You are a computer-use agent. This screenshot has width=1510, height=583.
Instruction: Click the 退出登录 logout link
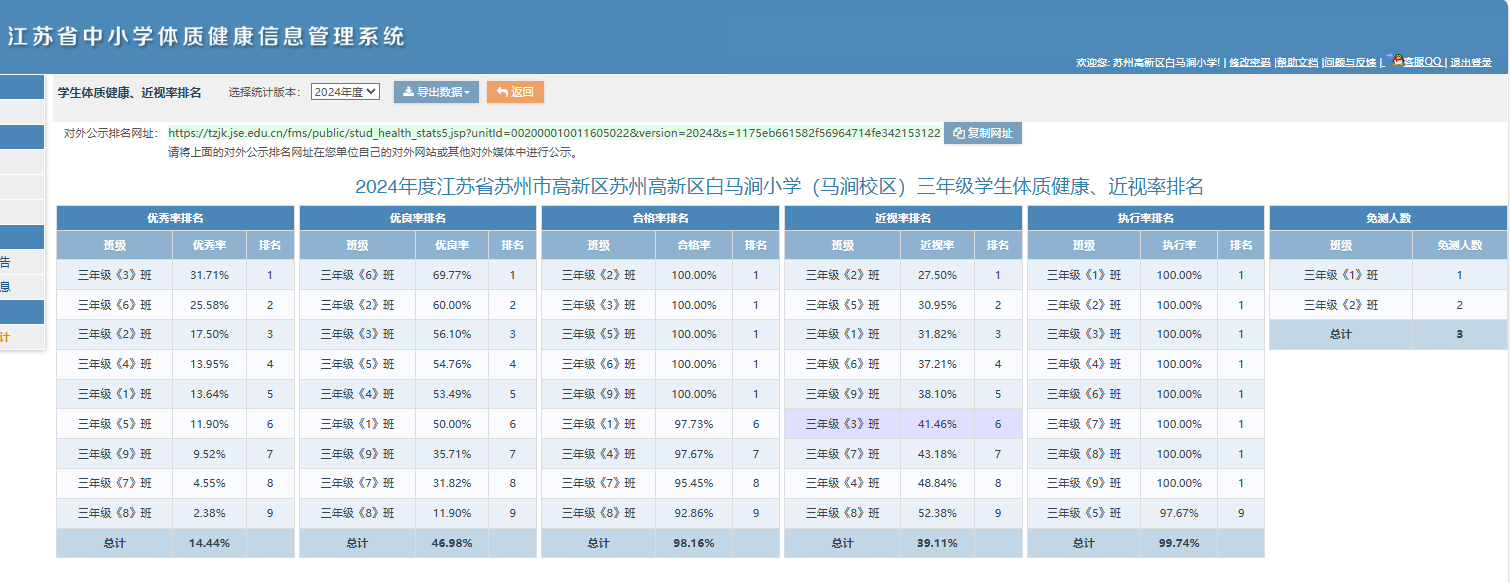point(1471,62)
